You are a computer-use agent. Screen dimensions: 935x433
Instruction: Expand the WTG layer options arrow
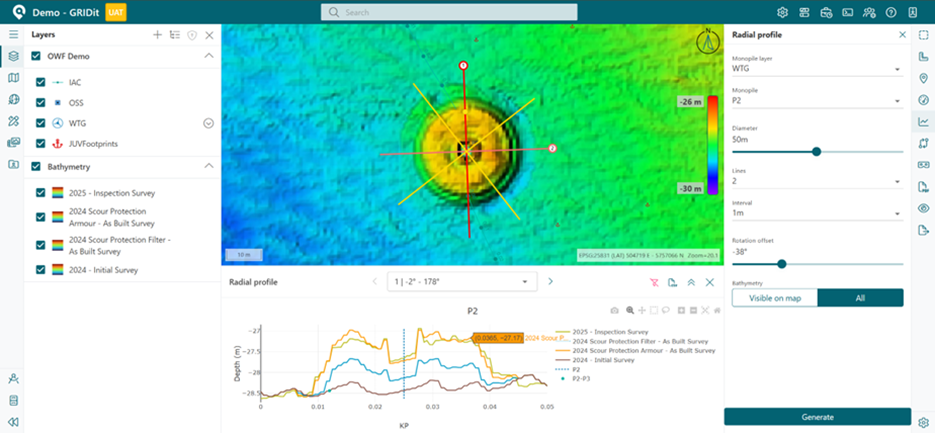tap(208, 123)
